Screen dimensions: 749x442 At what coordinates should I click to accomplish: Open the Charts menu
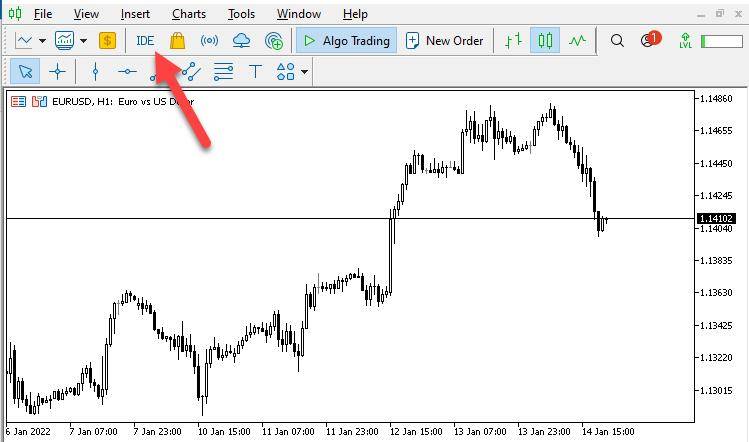(x=189, y=14)
